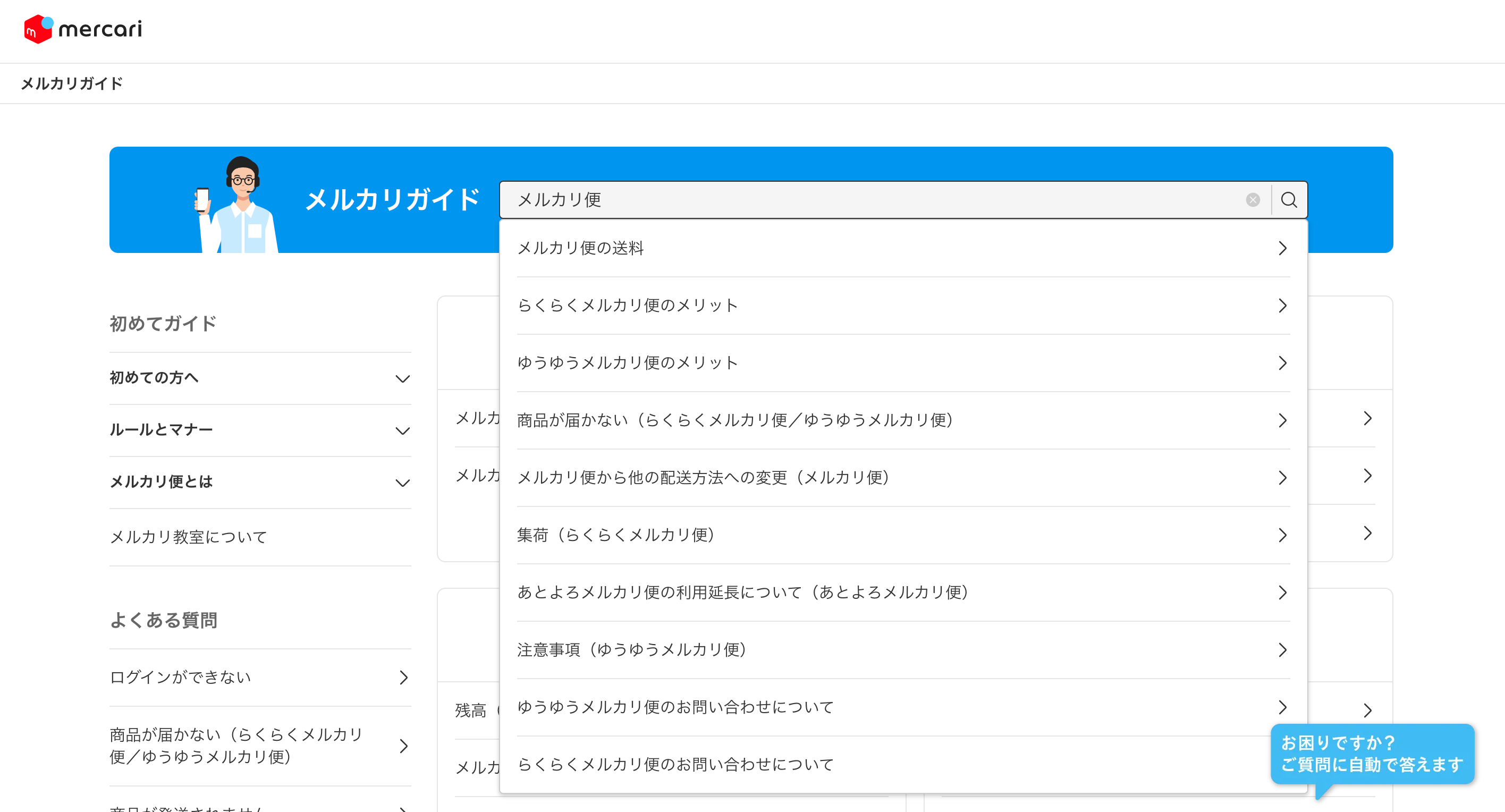Open suggestion らくらくメルカリ便のメリット
Image resolution: width=1505 pixels, height=812 pixels.
point(903,306)
